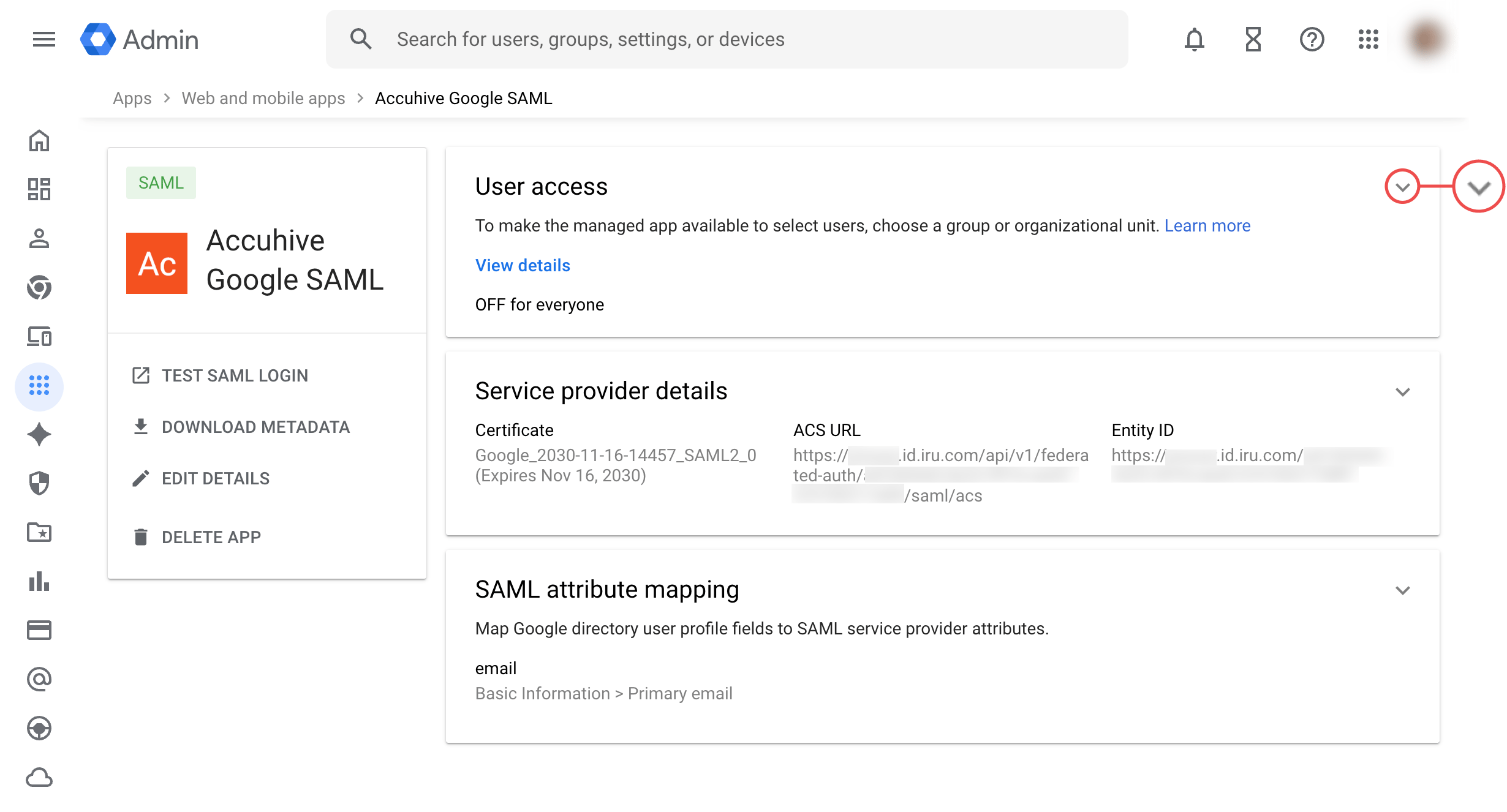Open Chrome browser icon in sidebar
1507x812 pixels.
39,287
